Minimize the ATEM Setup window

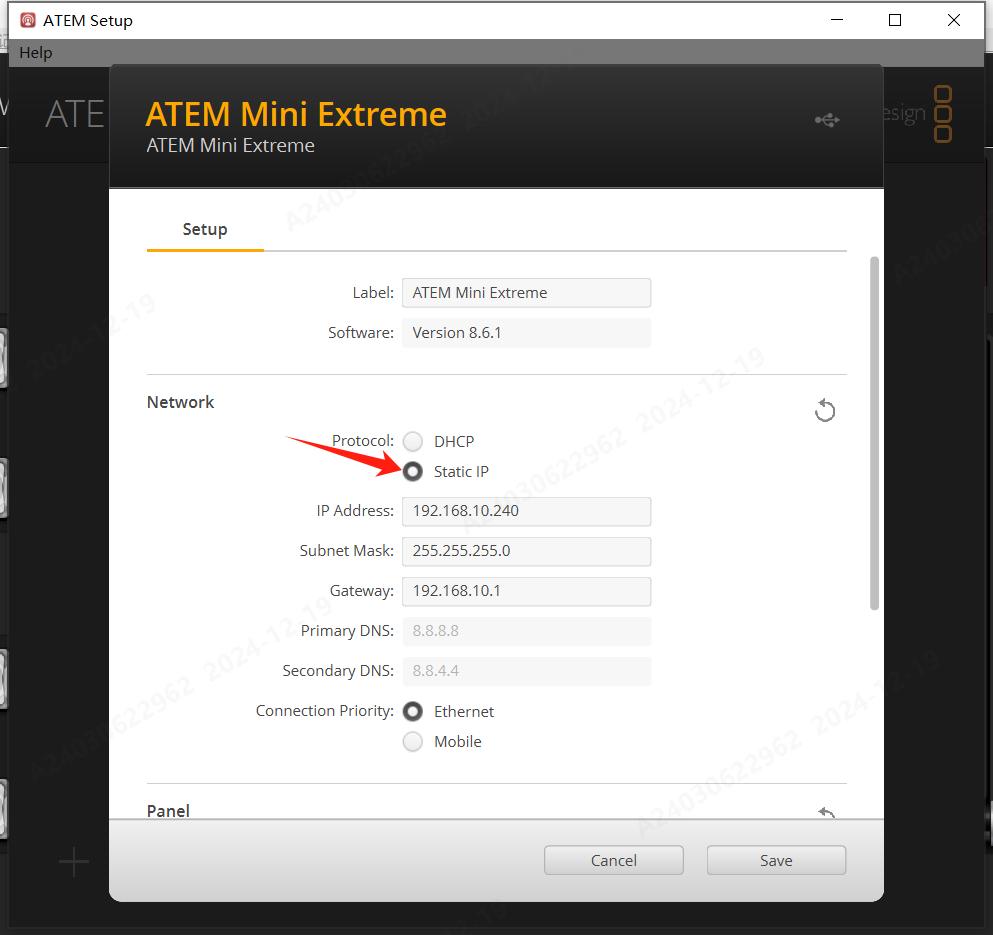[837, 20]
